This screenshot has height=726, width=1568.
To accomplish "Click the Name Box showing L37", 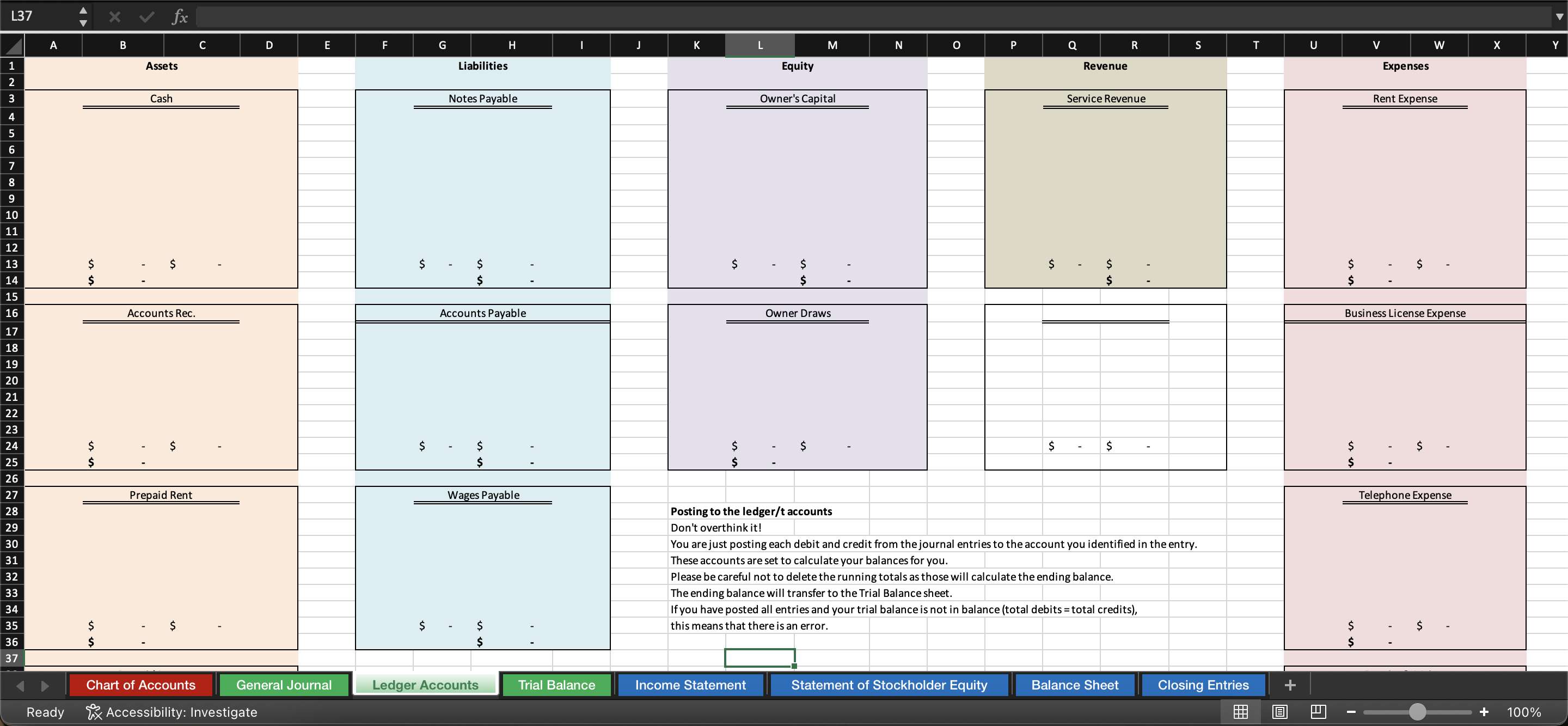I will tap(40, 16).
